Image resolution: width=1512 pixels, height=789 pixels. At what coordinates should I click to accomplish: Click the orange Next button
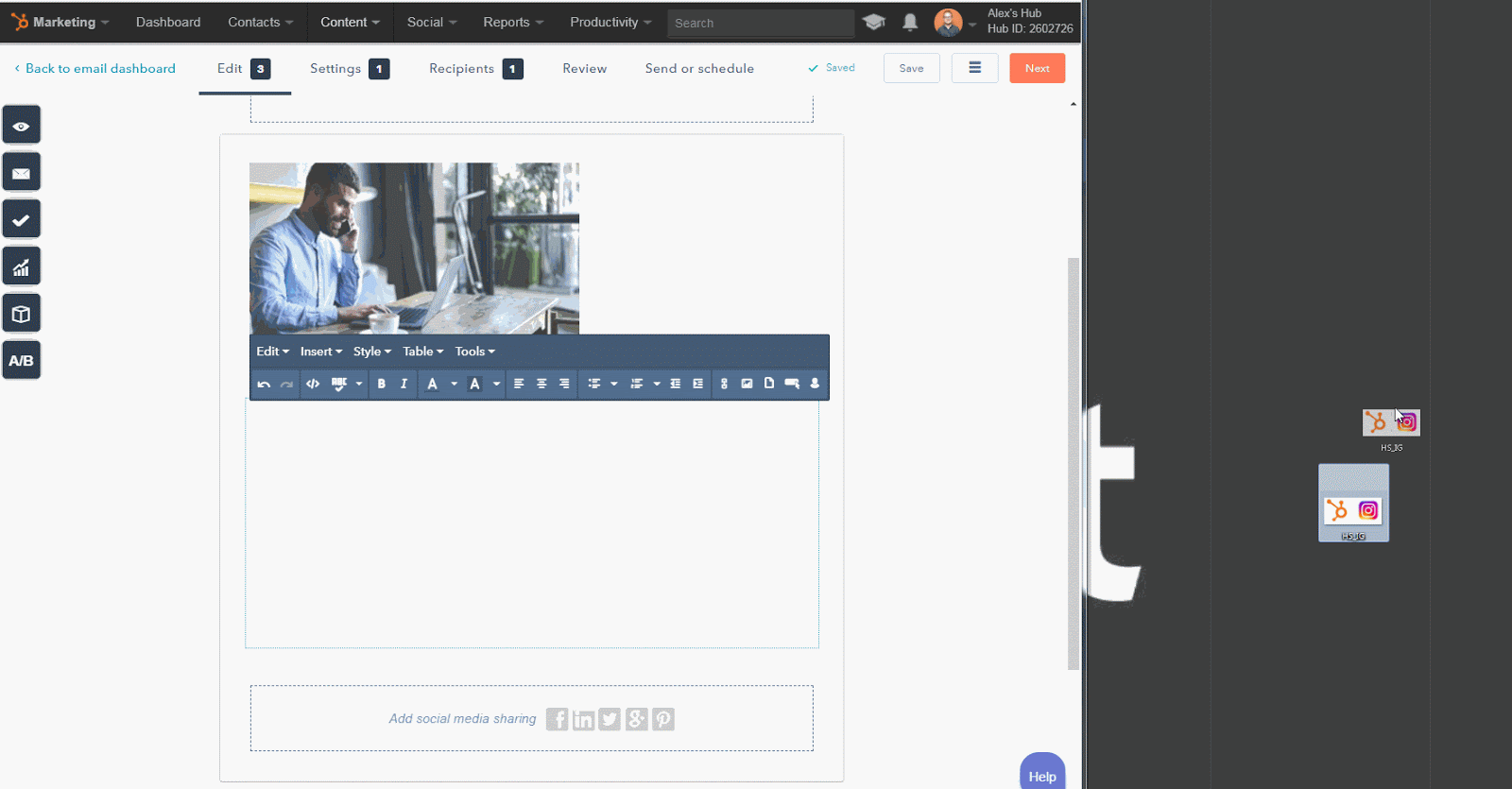(1037, 68)
